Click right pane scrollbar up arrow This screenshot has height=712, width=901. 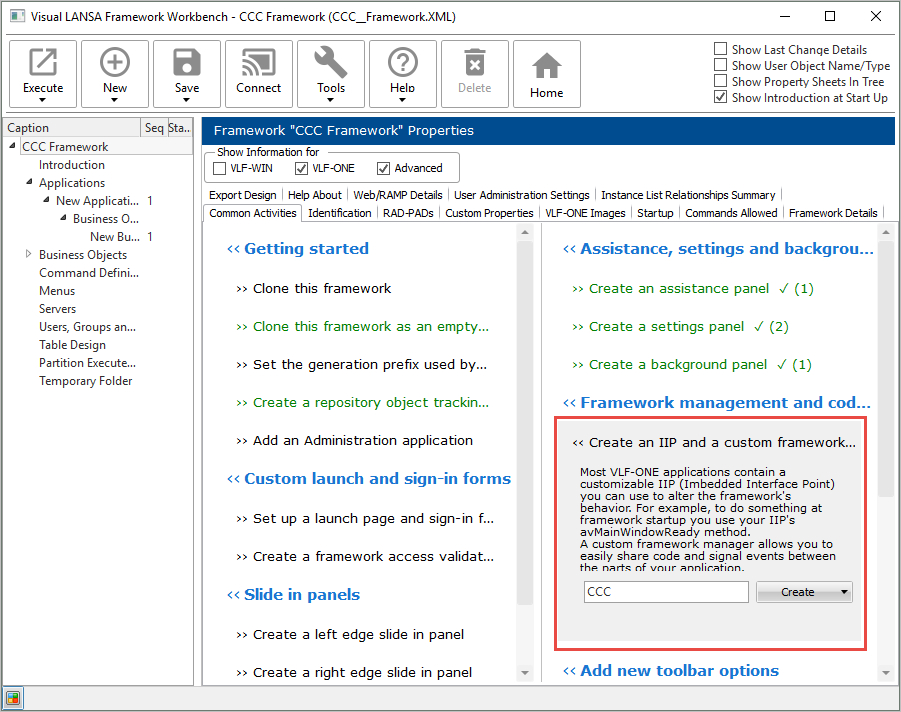click(x=885, y=232)
